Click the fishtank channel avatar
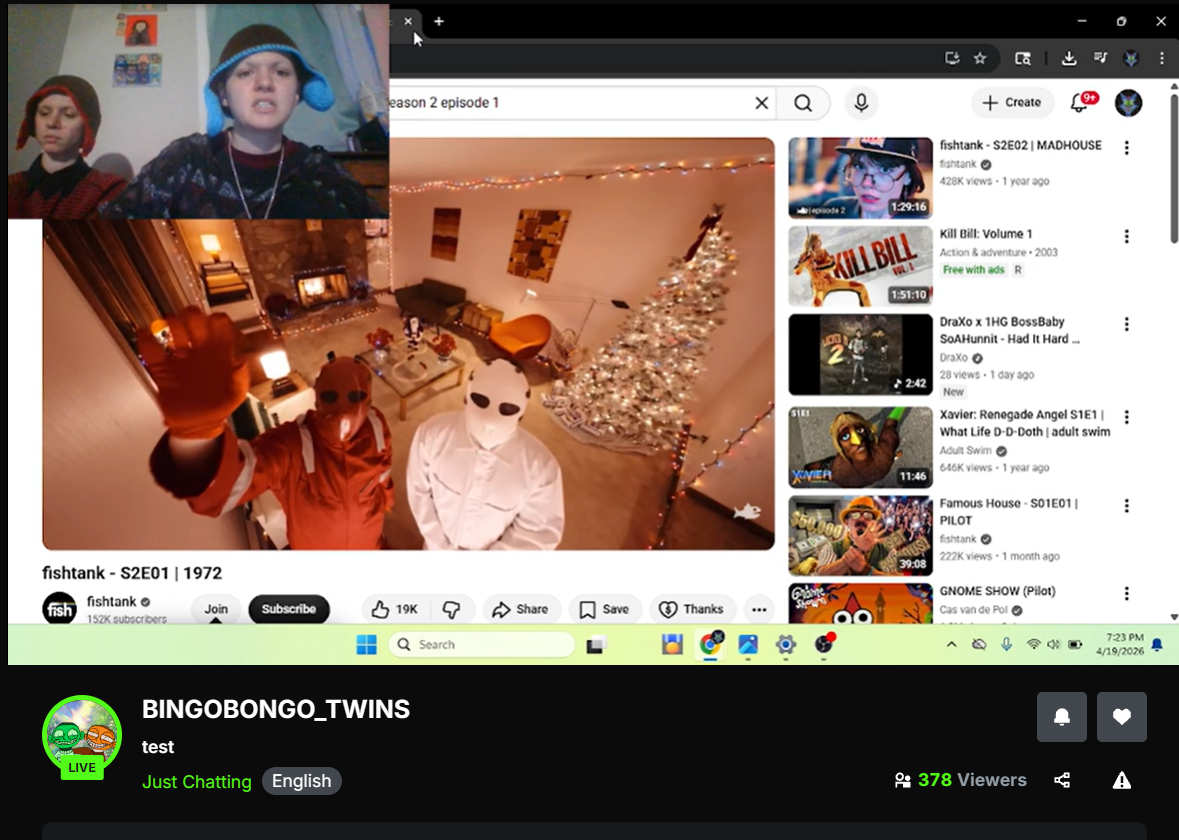 point(59,608)
